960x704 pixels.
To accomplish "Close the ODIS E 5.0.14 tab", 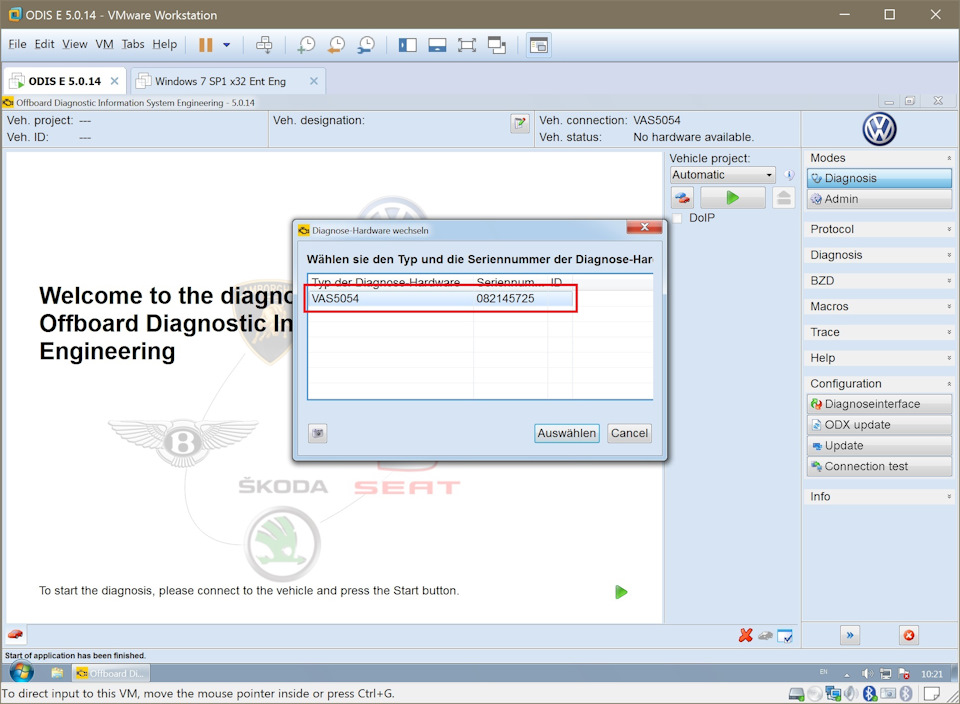I will [x=114, y=81].
